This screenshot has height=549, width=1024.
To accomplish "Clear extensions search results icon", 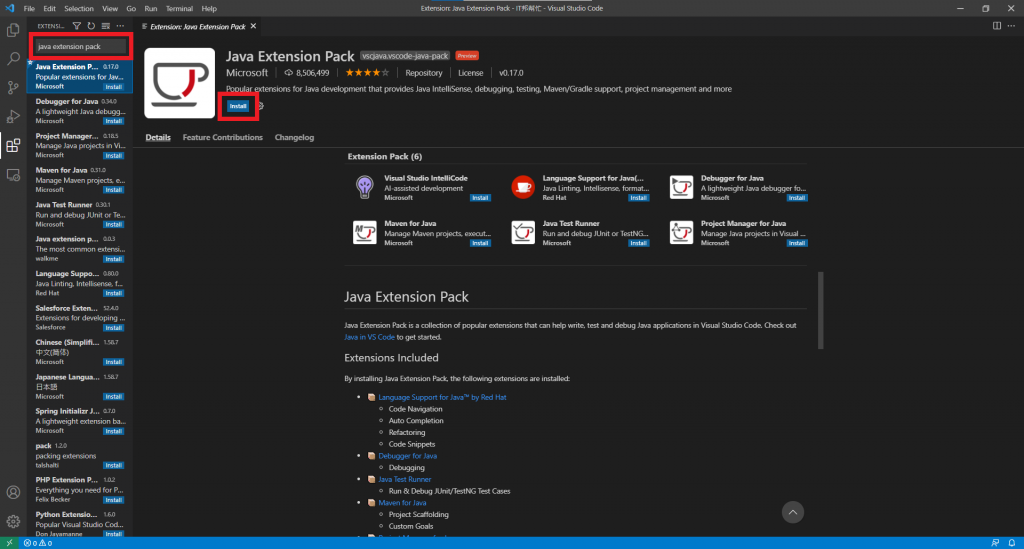I will pos(106,26).
